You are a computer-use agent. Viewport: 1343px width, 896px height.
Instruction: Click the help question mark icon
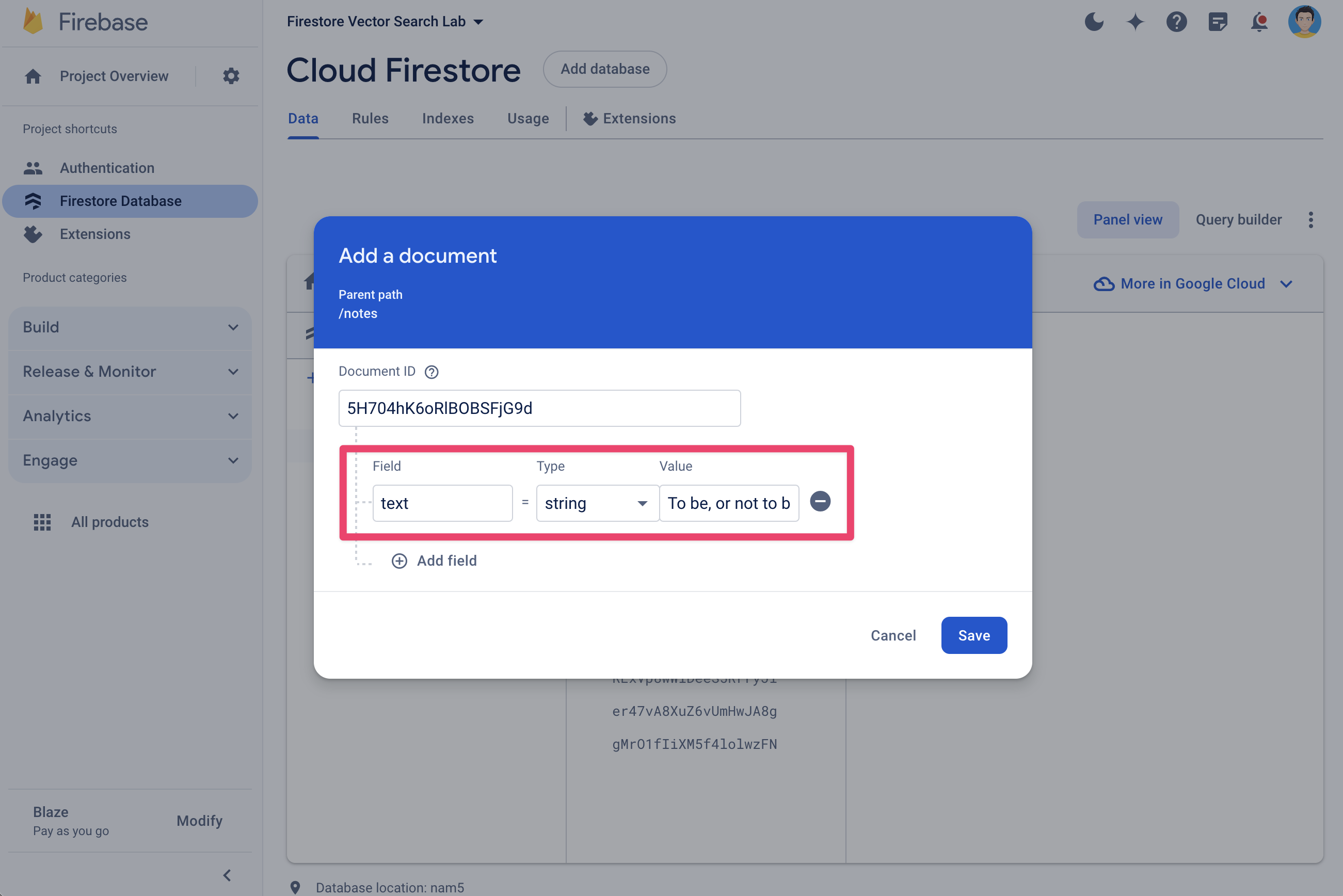(x=431, y=371)
